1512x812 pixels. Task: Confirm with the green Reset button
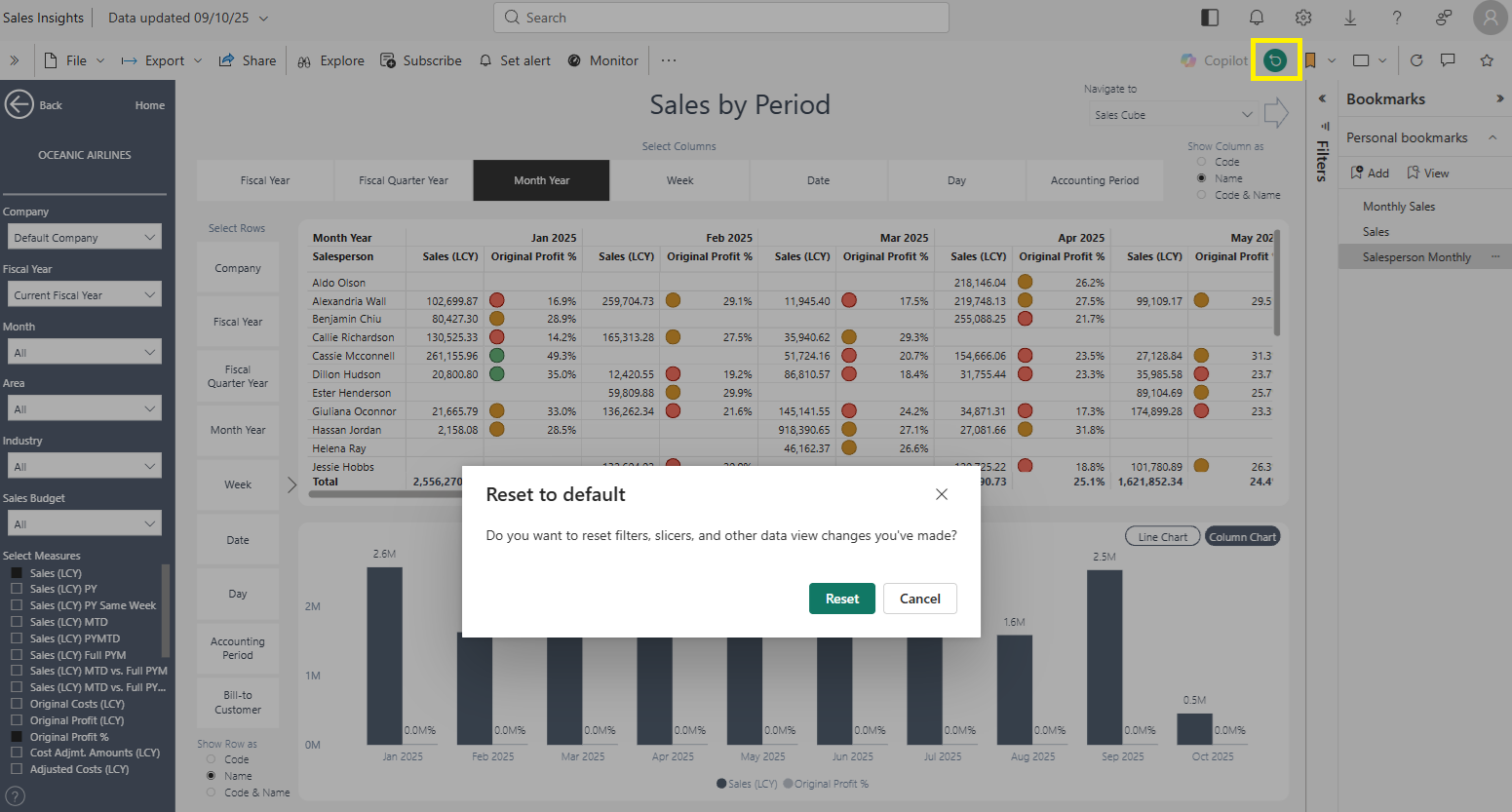point(841,599)
